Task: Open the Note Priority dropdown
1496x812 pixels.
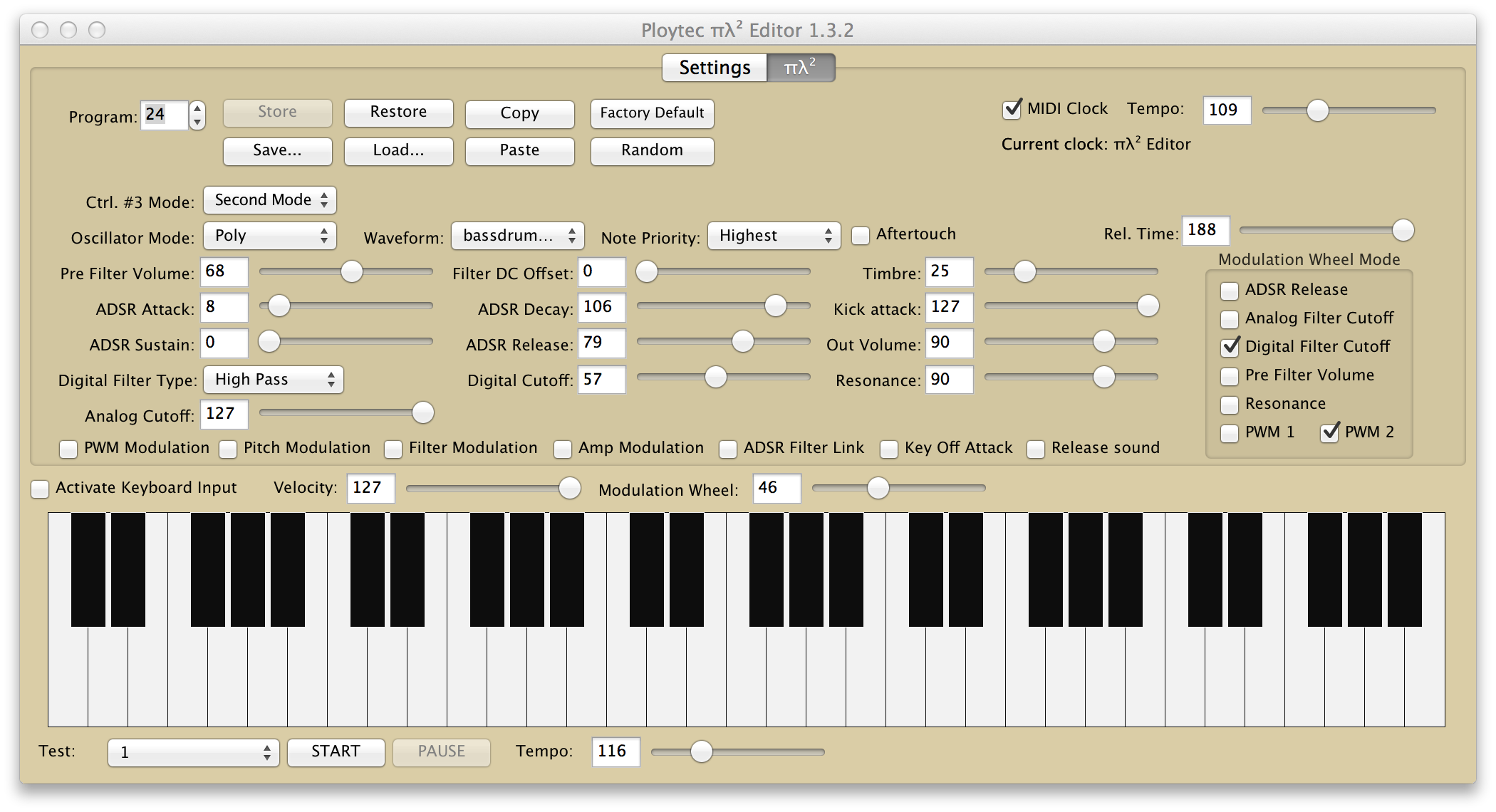Action: point(774,236)
